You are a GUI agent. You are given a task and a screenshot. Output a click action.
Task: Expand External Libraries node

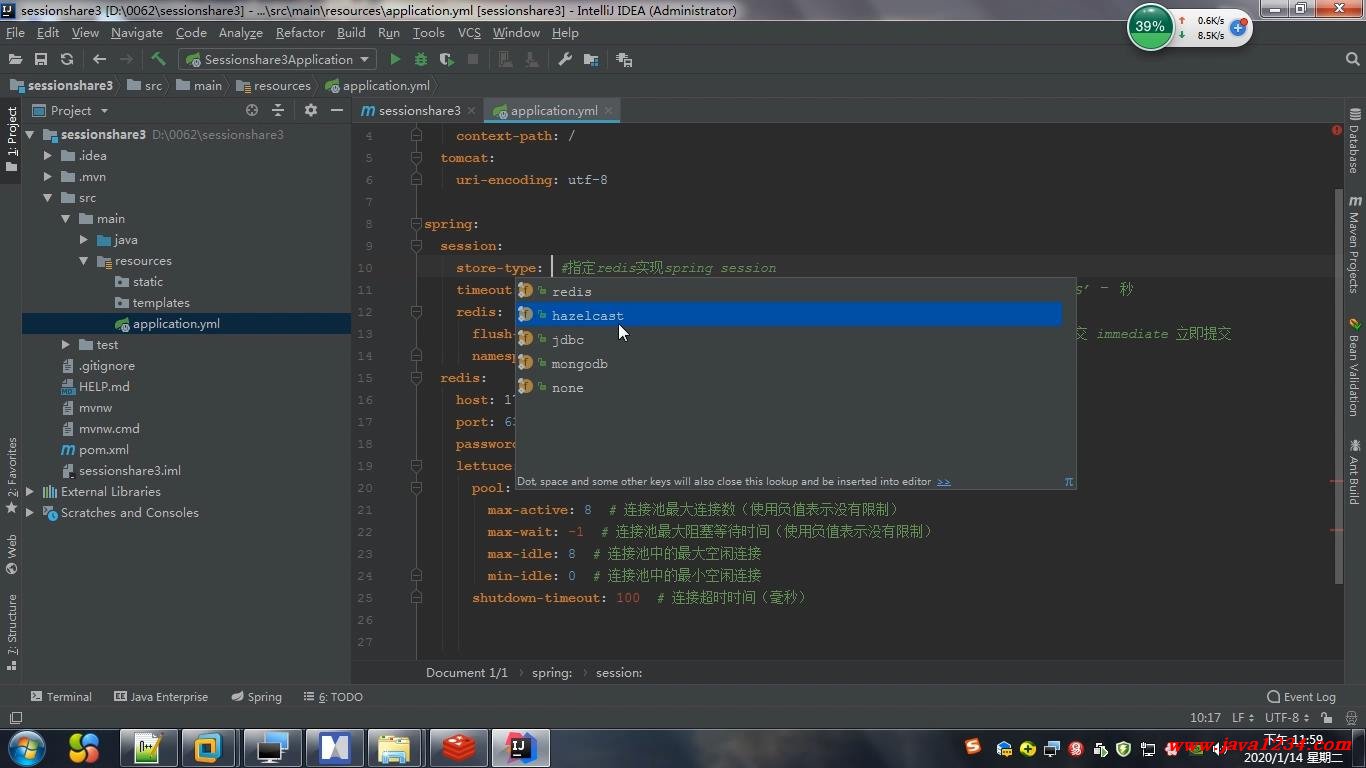30,492
